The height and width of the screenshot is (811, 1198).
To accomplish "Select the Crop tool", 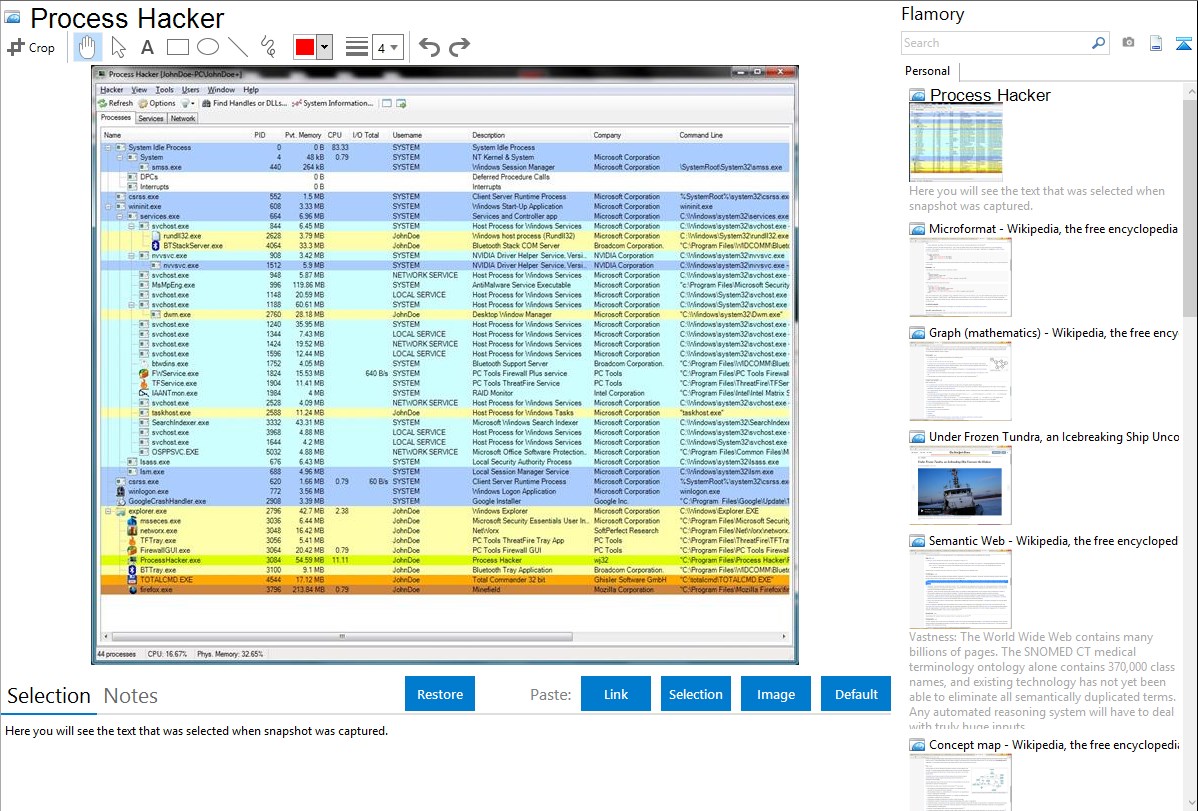I will click(x=31, y=47).
